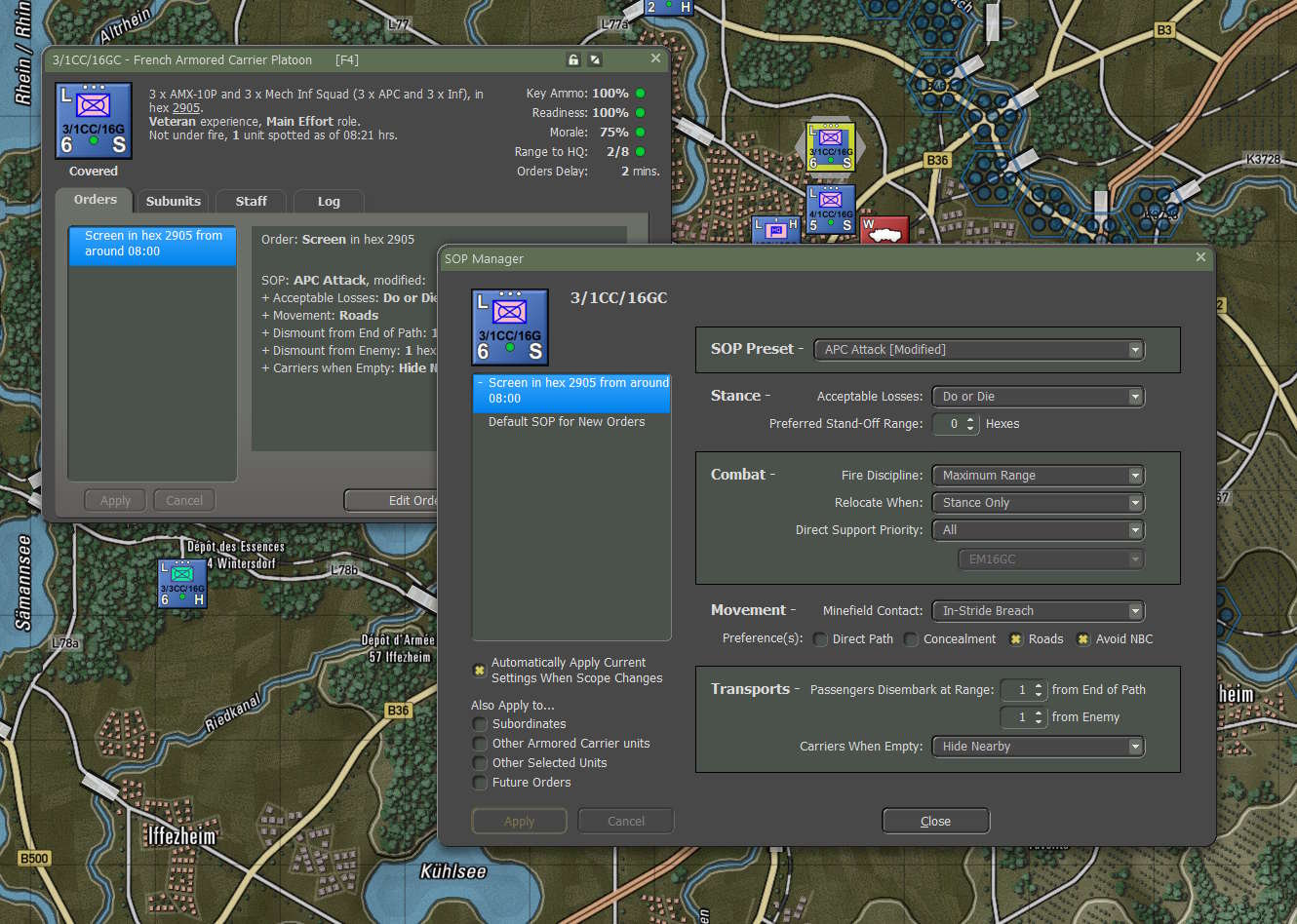Toggle the Avoid NBC preference

pos(1082,639)
